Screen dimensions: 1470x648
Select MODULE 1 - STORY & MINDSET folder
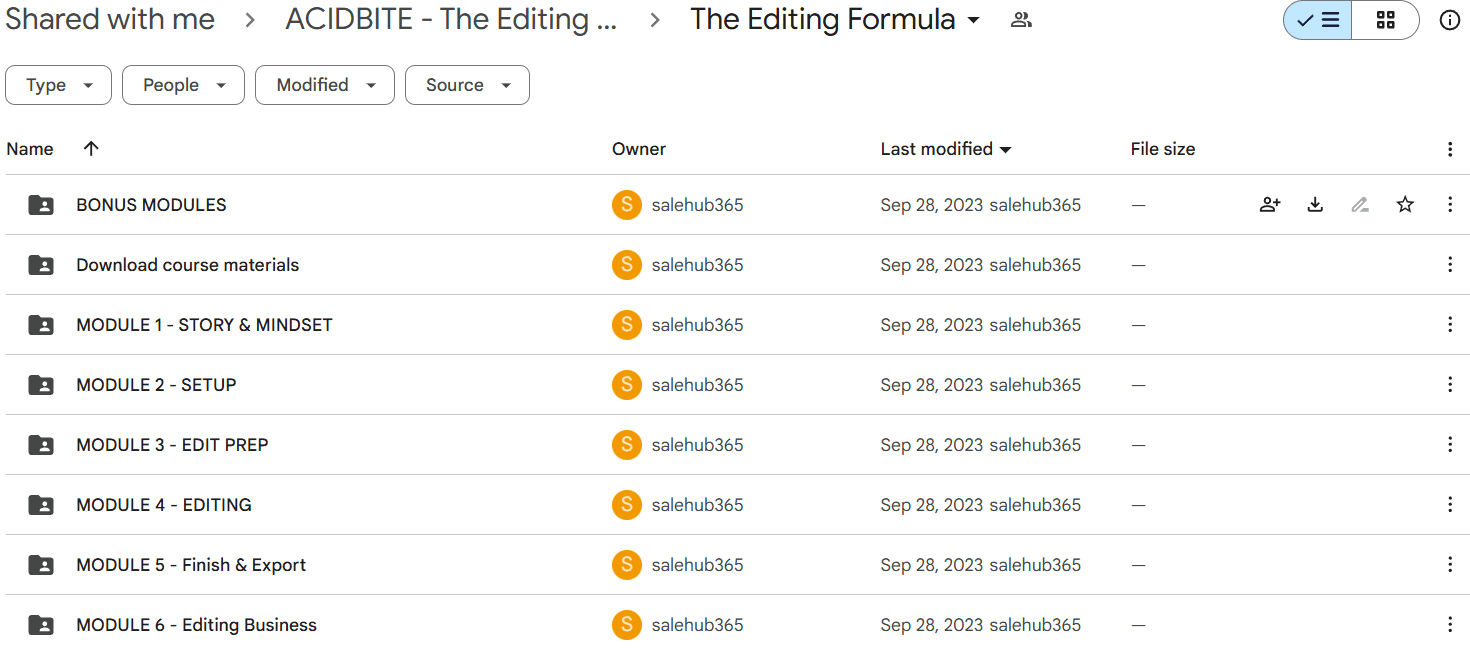(735, 325)
